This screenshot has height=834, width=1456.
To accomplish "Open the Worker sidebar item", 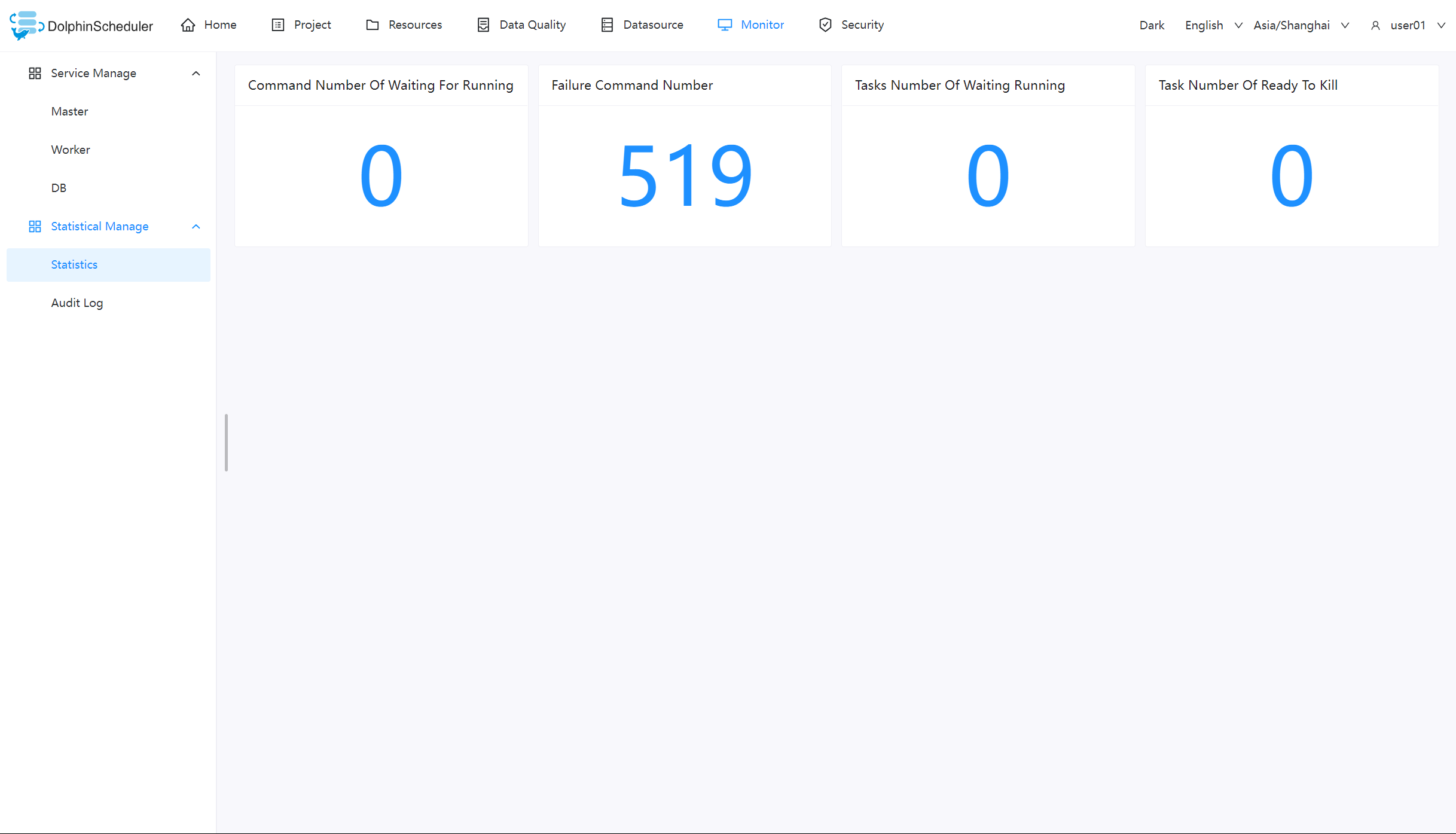I will (71, 150).
